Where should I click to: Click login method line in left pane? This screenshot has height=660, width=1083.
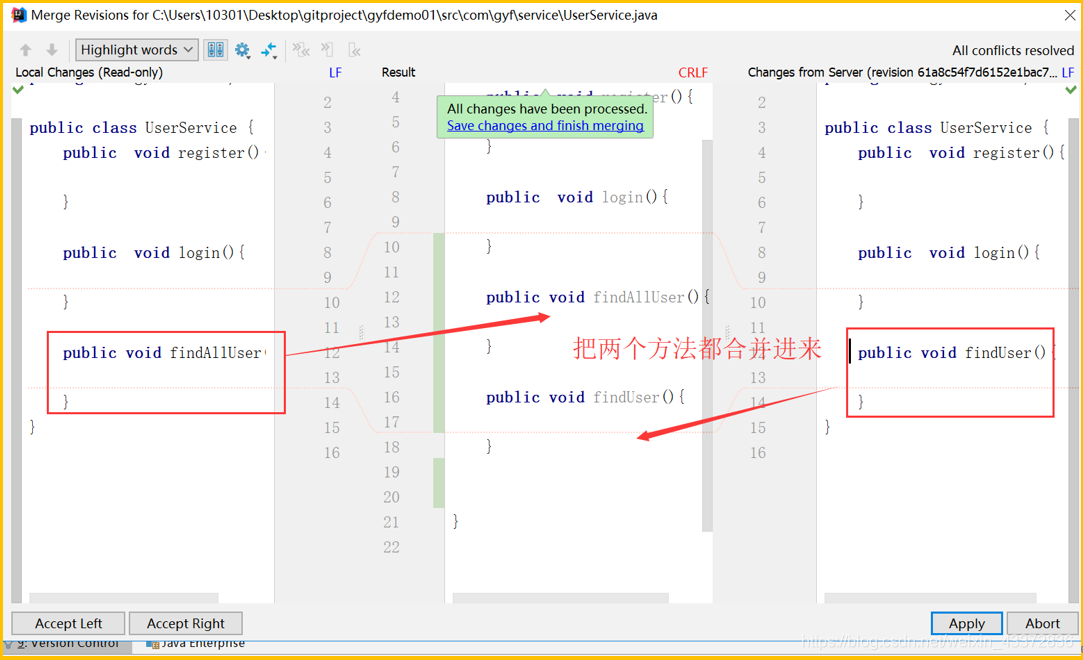click(154, 253)
